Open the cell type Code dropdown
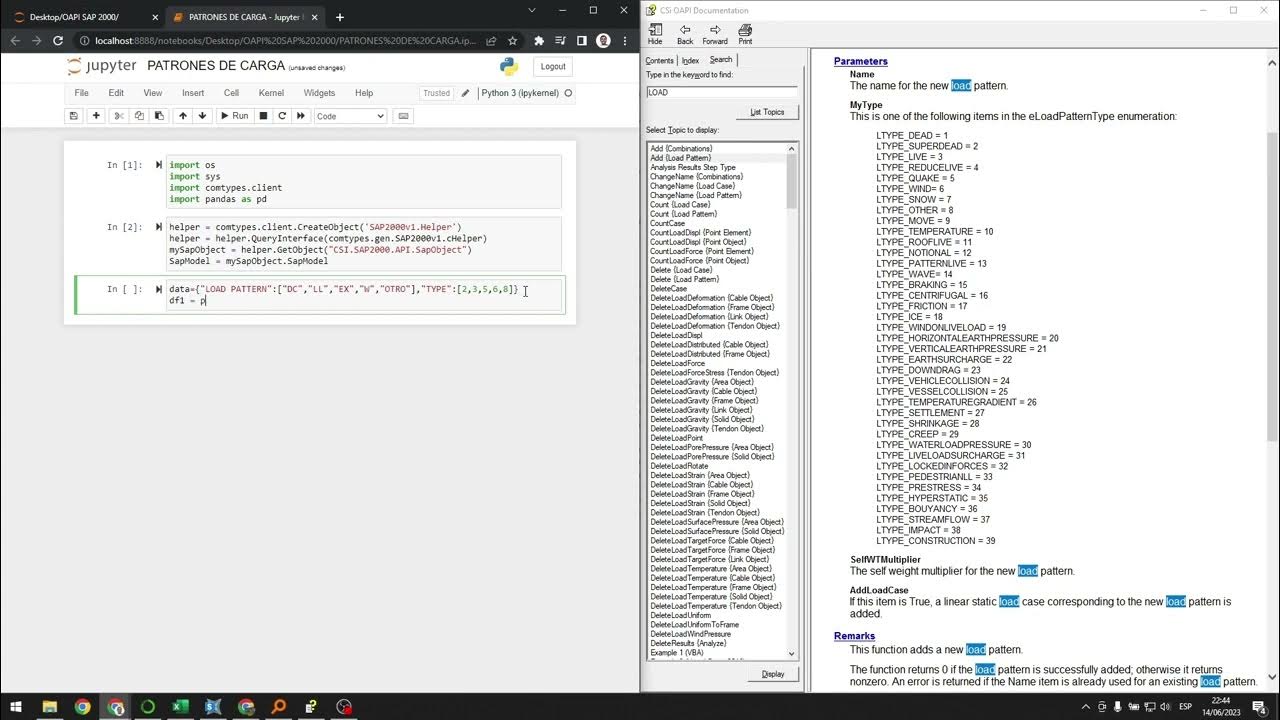Image resolution: width=1280 pixels, height=720 pixels. point(351,116)
